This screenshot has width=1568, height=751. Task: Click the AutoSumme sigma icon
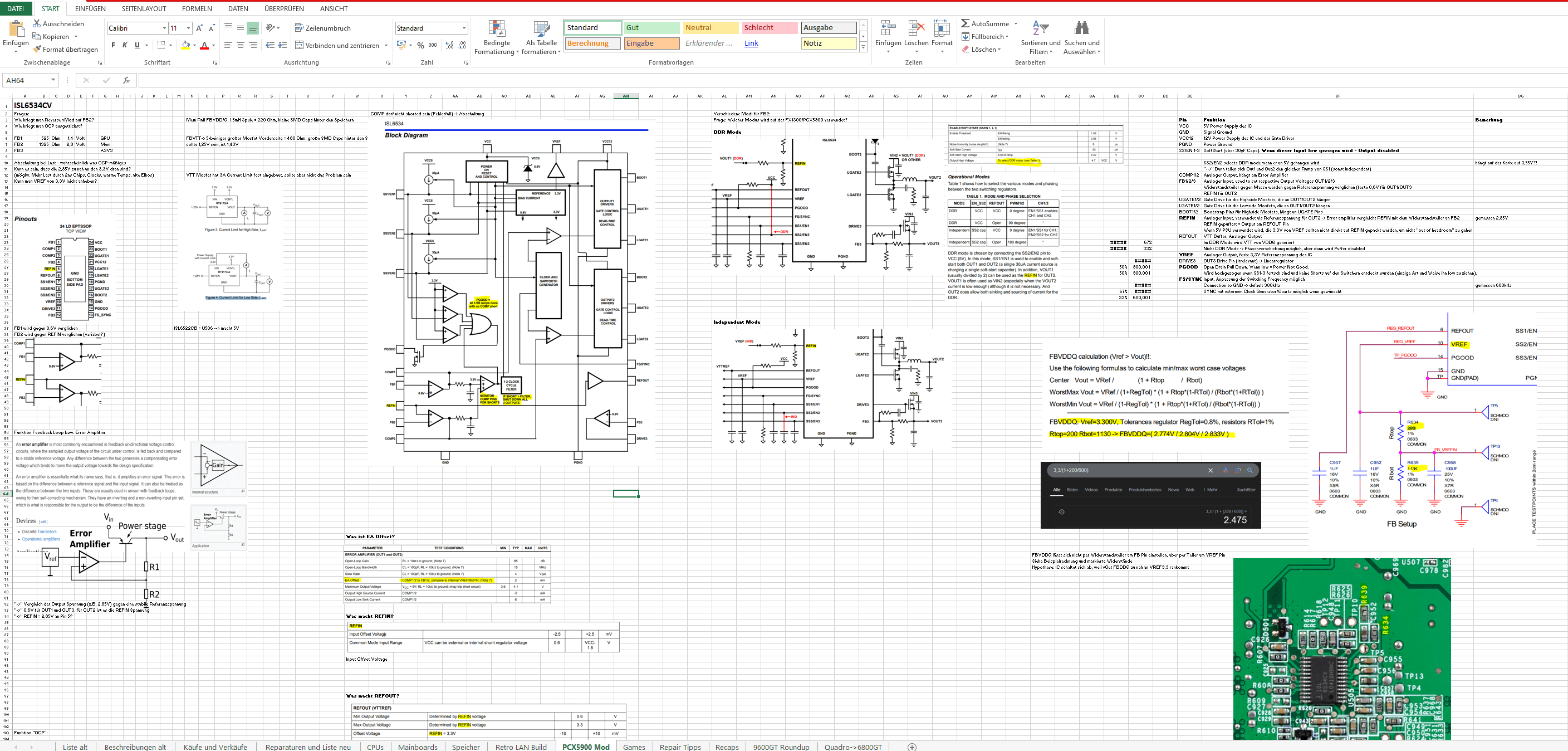pos(966,24)
